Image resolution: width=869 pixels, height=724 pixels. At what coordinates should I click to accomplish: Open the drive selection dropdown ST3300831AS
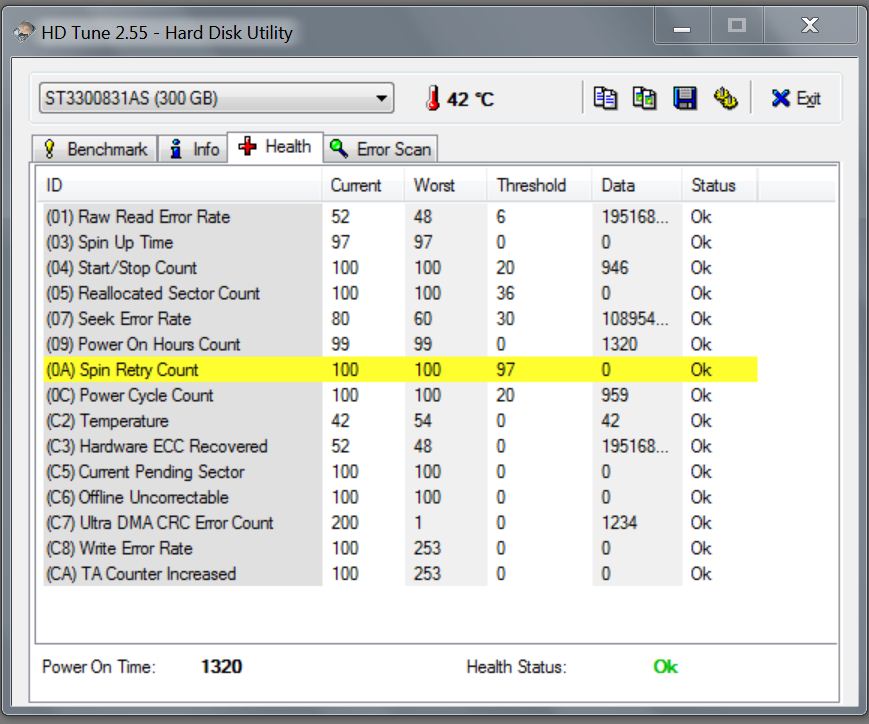(216, 98)
